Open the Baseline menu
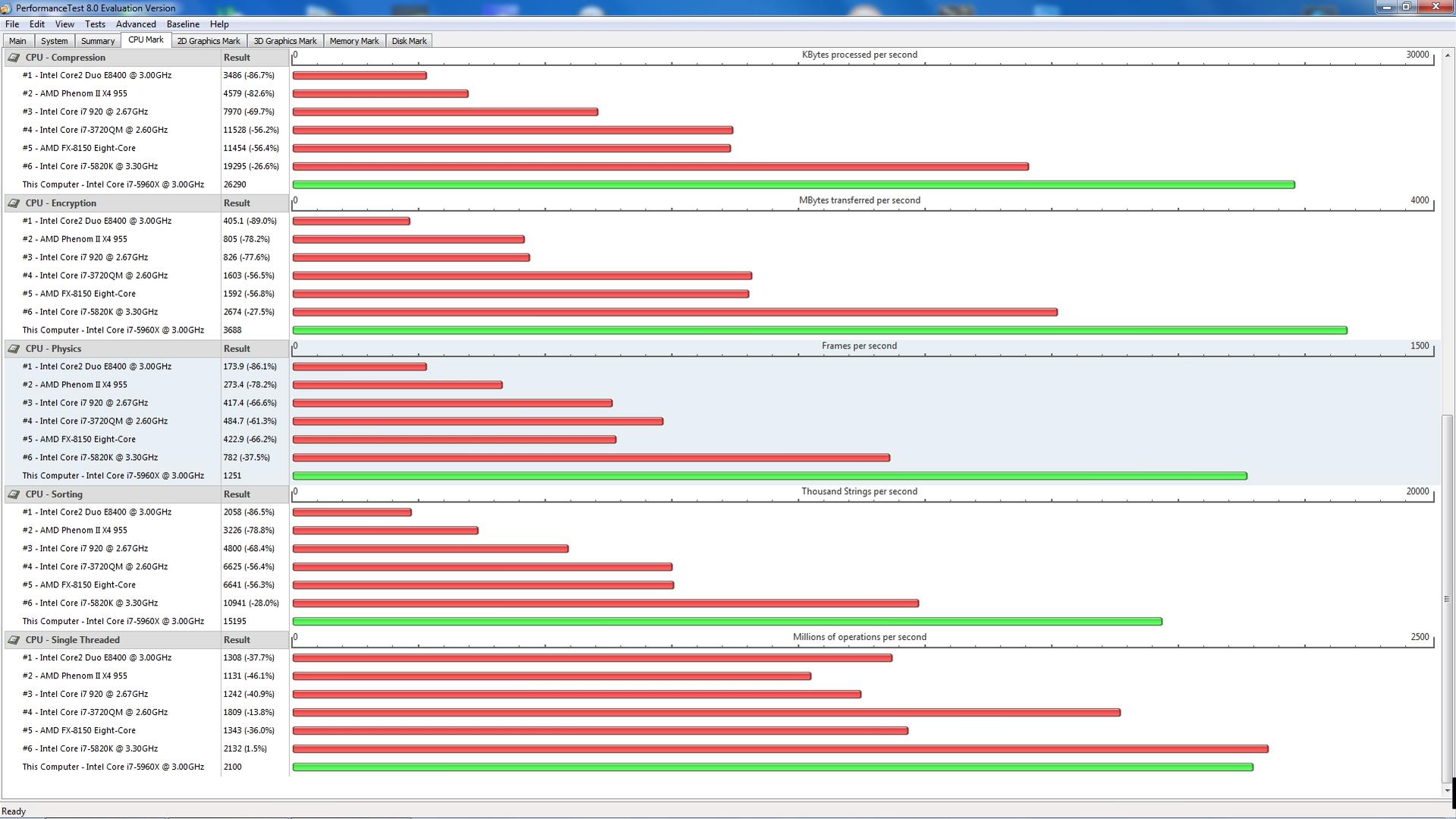This screenshot has height=819, width=1456. (183, 24)
